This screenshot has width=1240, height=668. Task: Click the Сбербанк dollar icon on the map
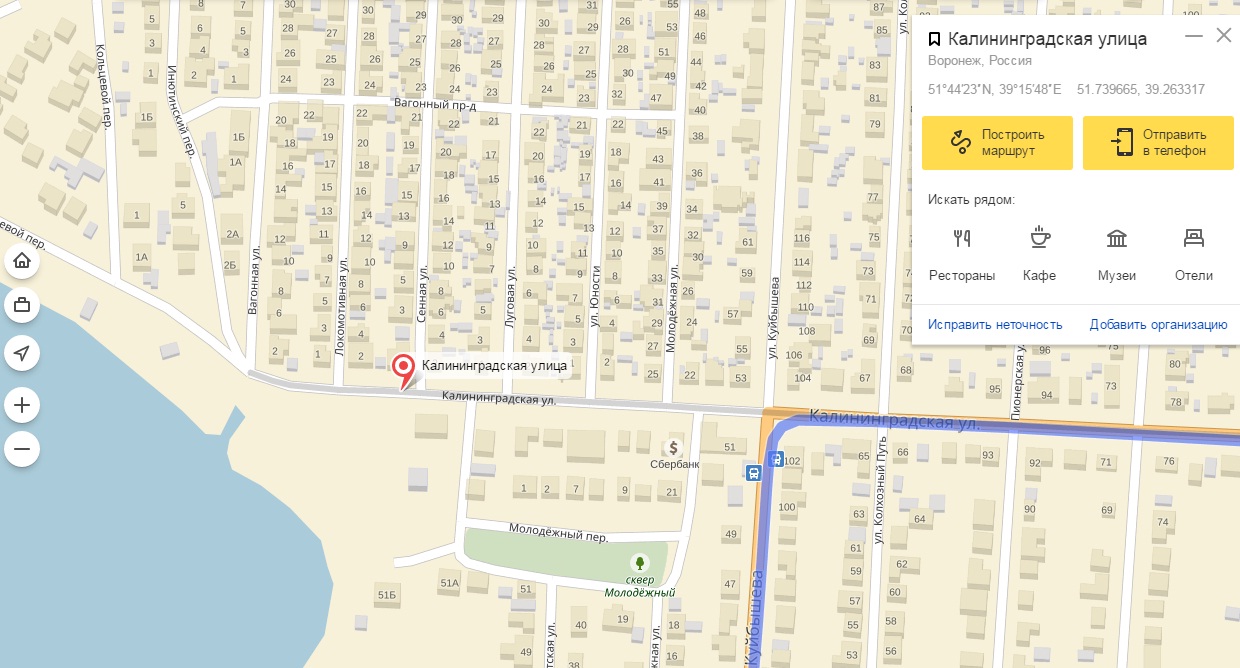pyautogui.click(x=673, y=446)
